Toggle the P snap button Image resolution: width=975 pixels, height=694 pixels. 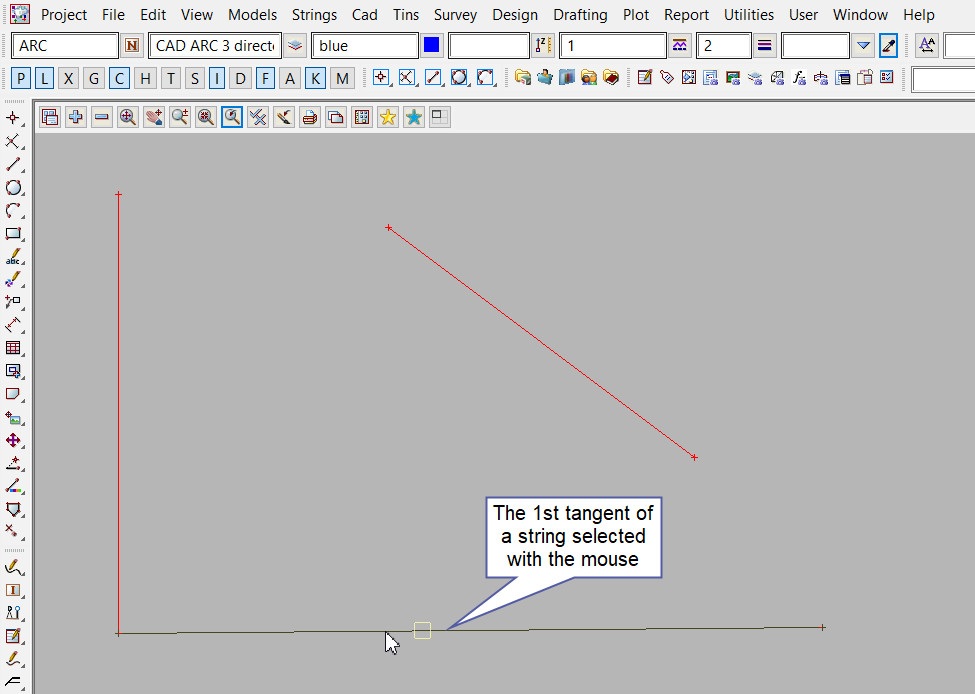pos(22,79)
